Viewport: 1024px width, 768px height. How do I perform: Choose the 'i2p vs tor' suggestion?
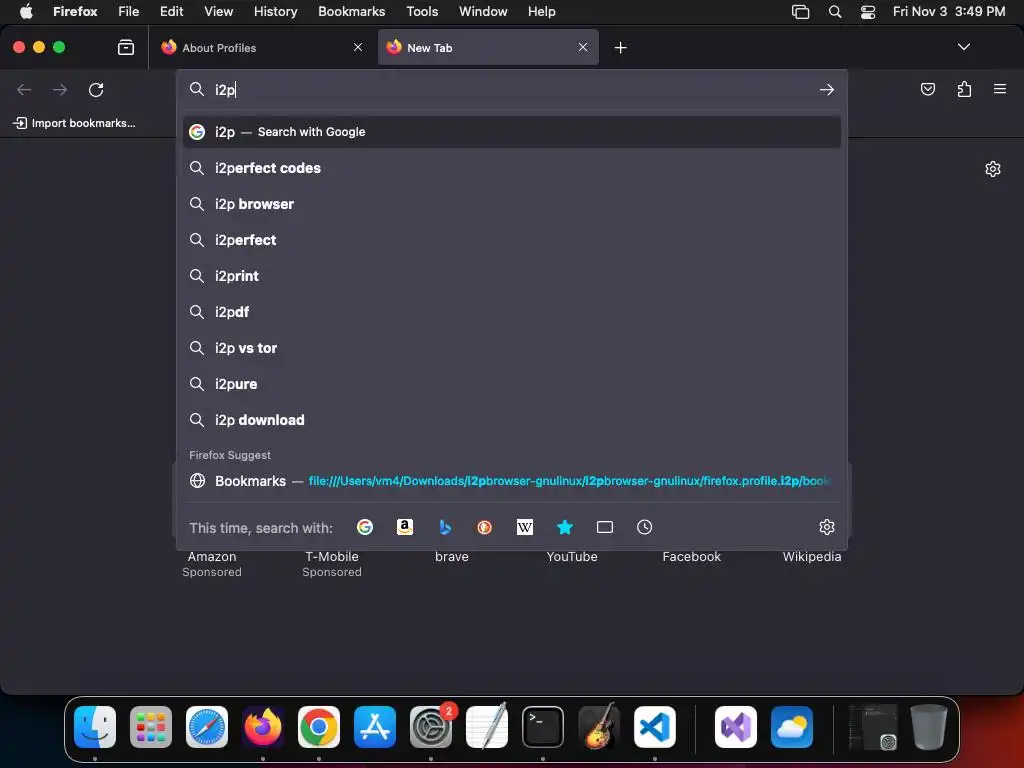click(512, 347)
